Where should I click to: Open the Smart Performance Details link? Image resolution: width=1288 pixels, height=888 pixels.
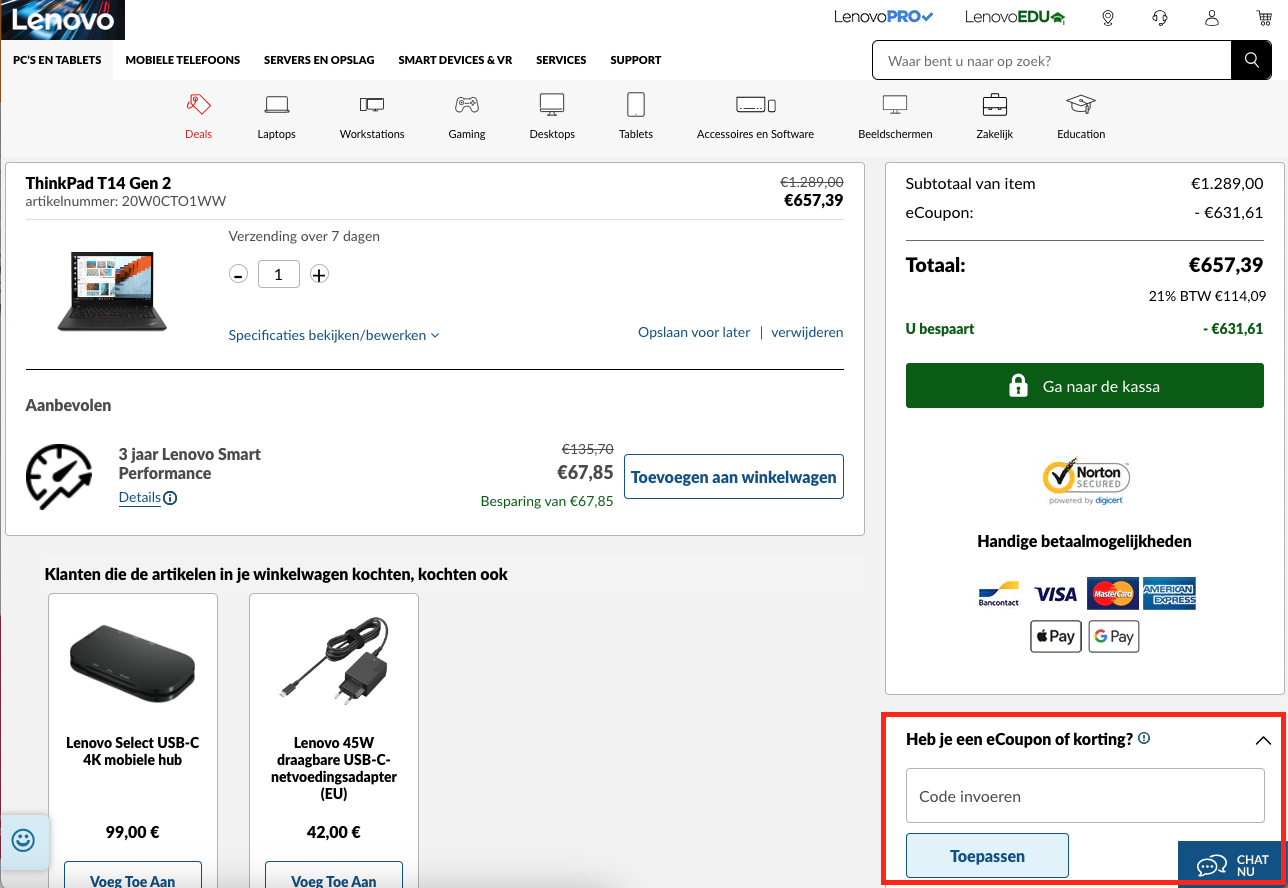[x=139, y=497]
